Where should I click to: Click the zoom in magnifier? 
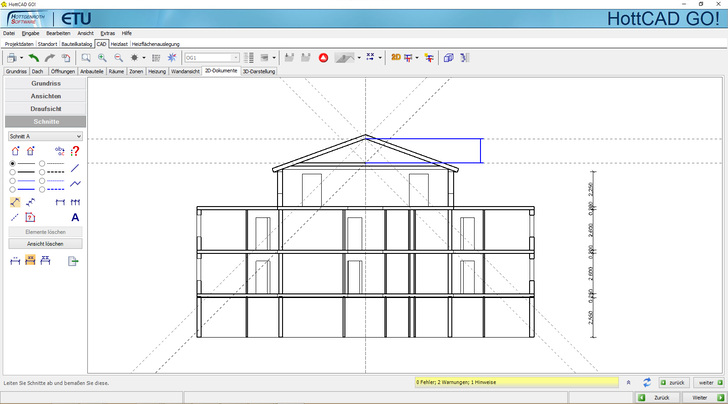[102, 58]
